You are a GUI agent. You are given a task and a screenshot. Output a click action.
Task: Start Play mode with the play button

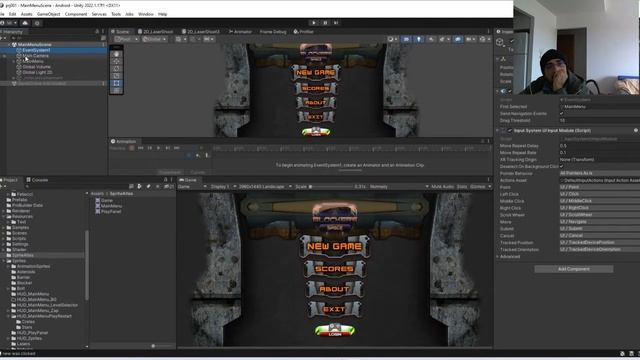click(x=313, y=23)
